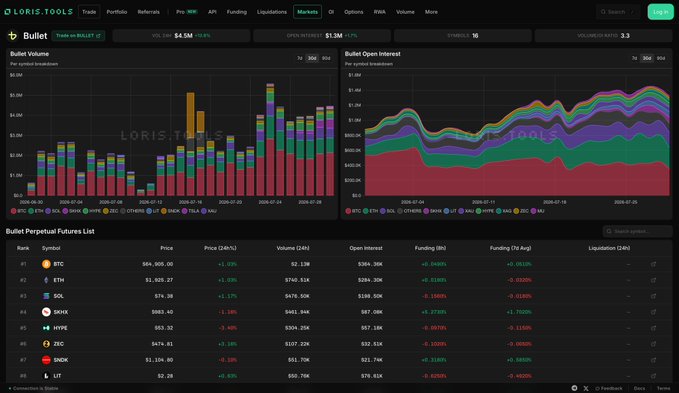Open the RWA page
The width and height of the screenshot is (679, 393).
380,12
